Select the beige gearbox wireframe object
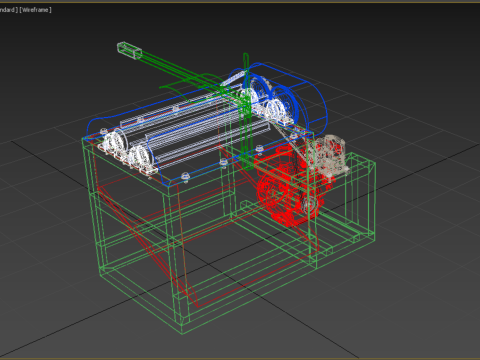Screen dimensions: 480x360 click(328, 155)
